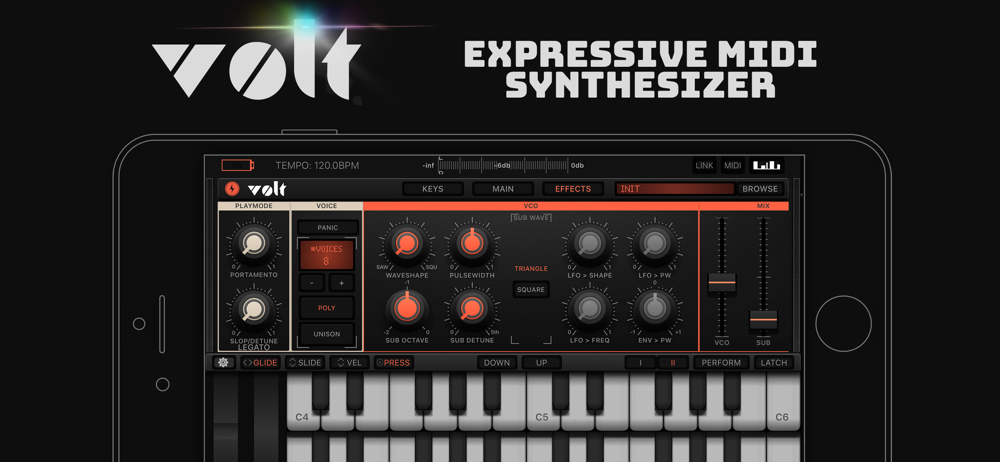Switch to the EFFECTS tab
Image resolution: width=1000 pixels, height=462 pixels.
point(573,189)
